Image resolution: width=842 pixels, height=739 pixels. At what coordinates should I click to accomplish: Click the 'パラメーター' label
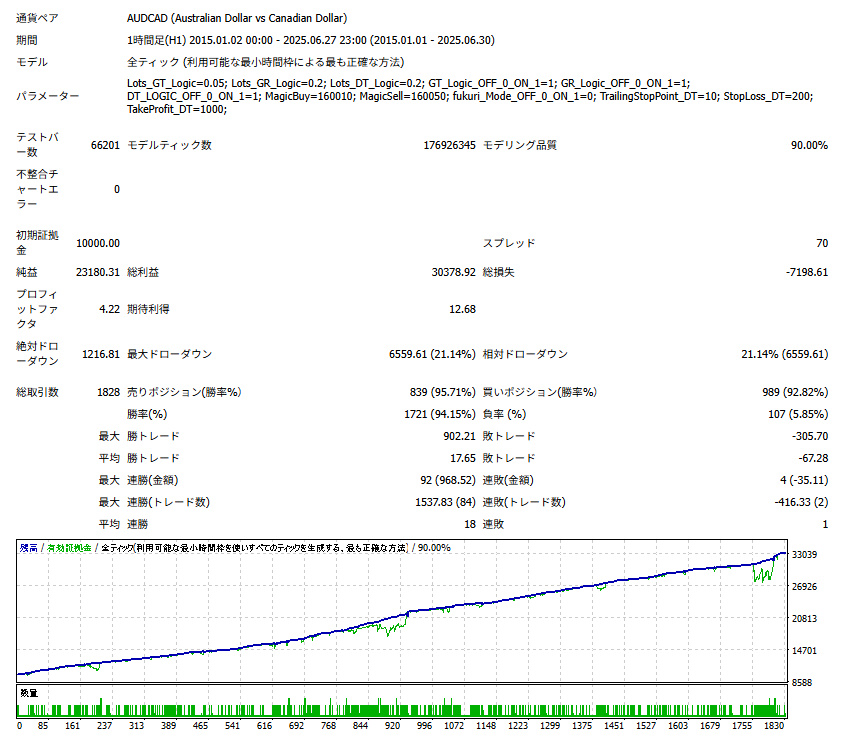47,96
